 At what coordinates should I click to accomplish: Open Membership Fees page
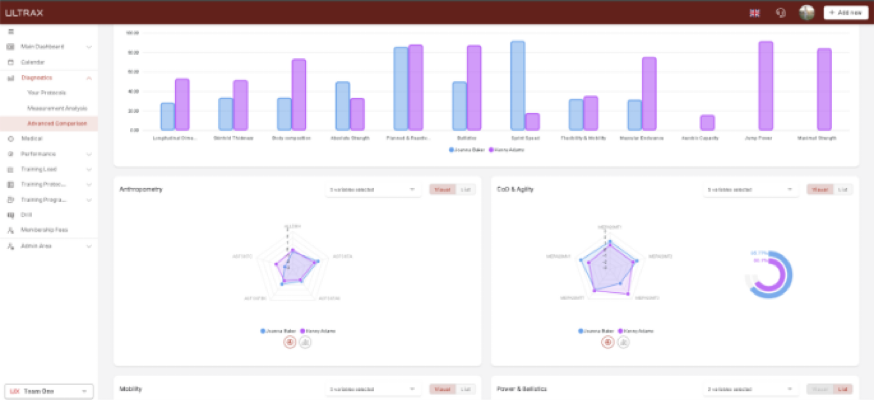click(x=43, y=230)
